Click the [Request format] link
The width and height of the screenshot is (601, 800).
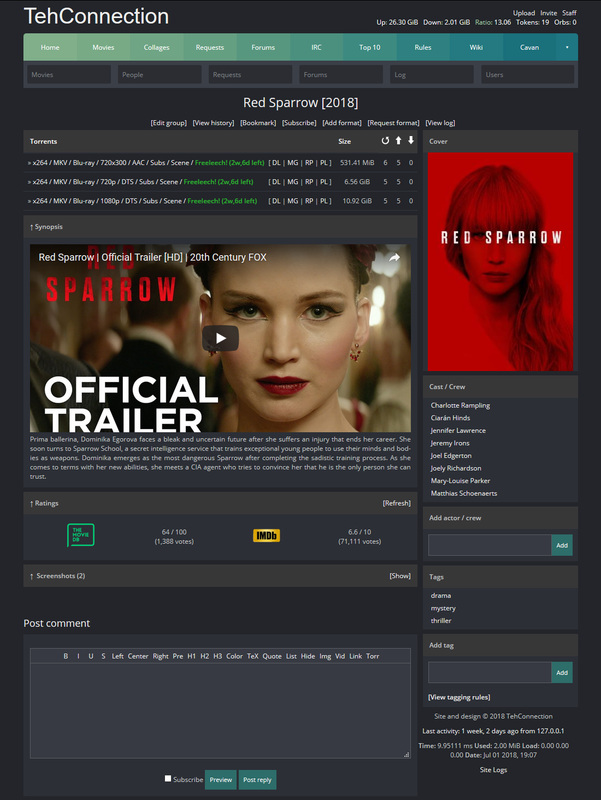coord(393,123)
